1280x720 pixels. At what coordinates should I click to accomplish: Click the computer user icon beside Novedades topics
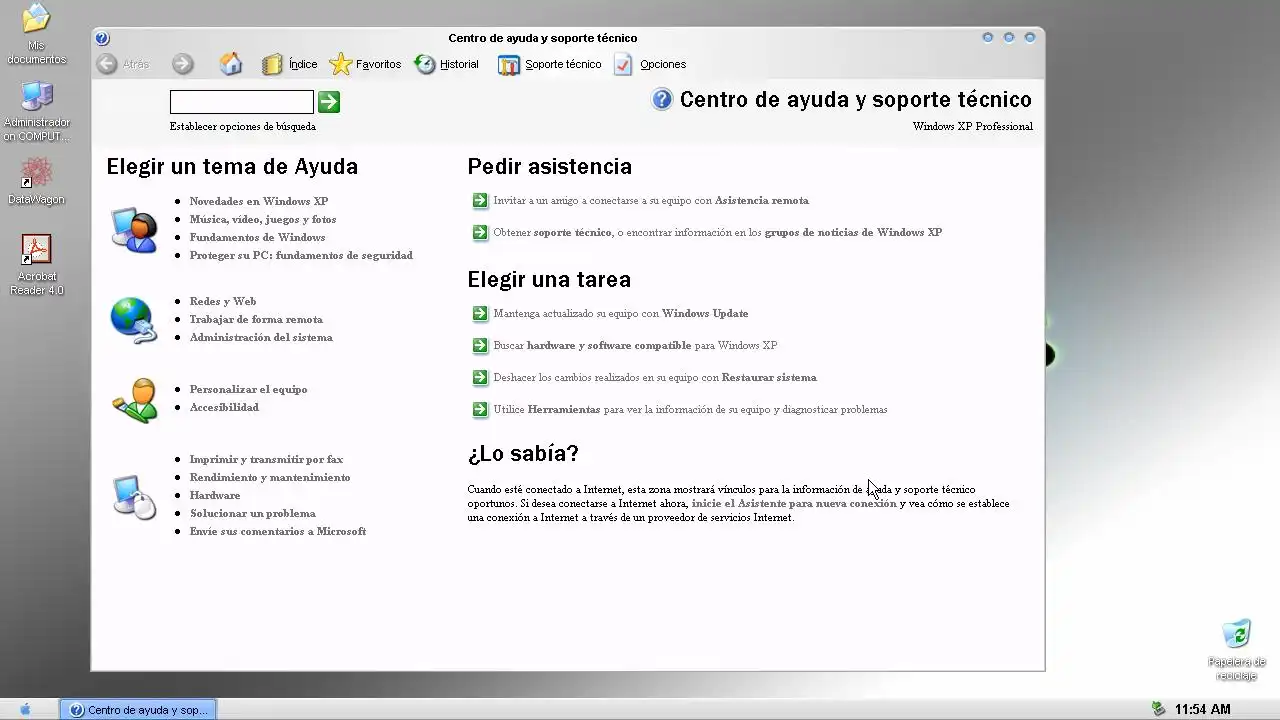tap(134, 229)
